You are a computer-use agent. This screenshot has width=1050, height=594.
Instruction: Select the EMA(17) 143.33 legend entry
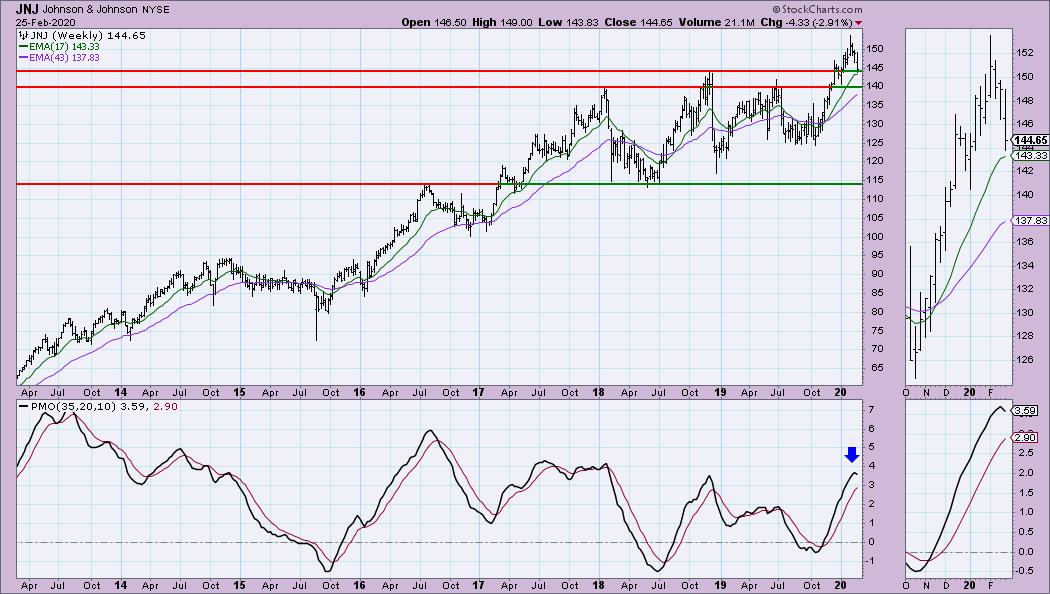[x=64, y=47]
